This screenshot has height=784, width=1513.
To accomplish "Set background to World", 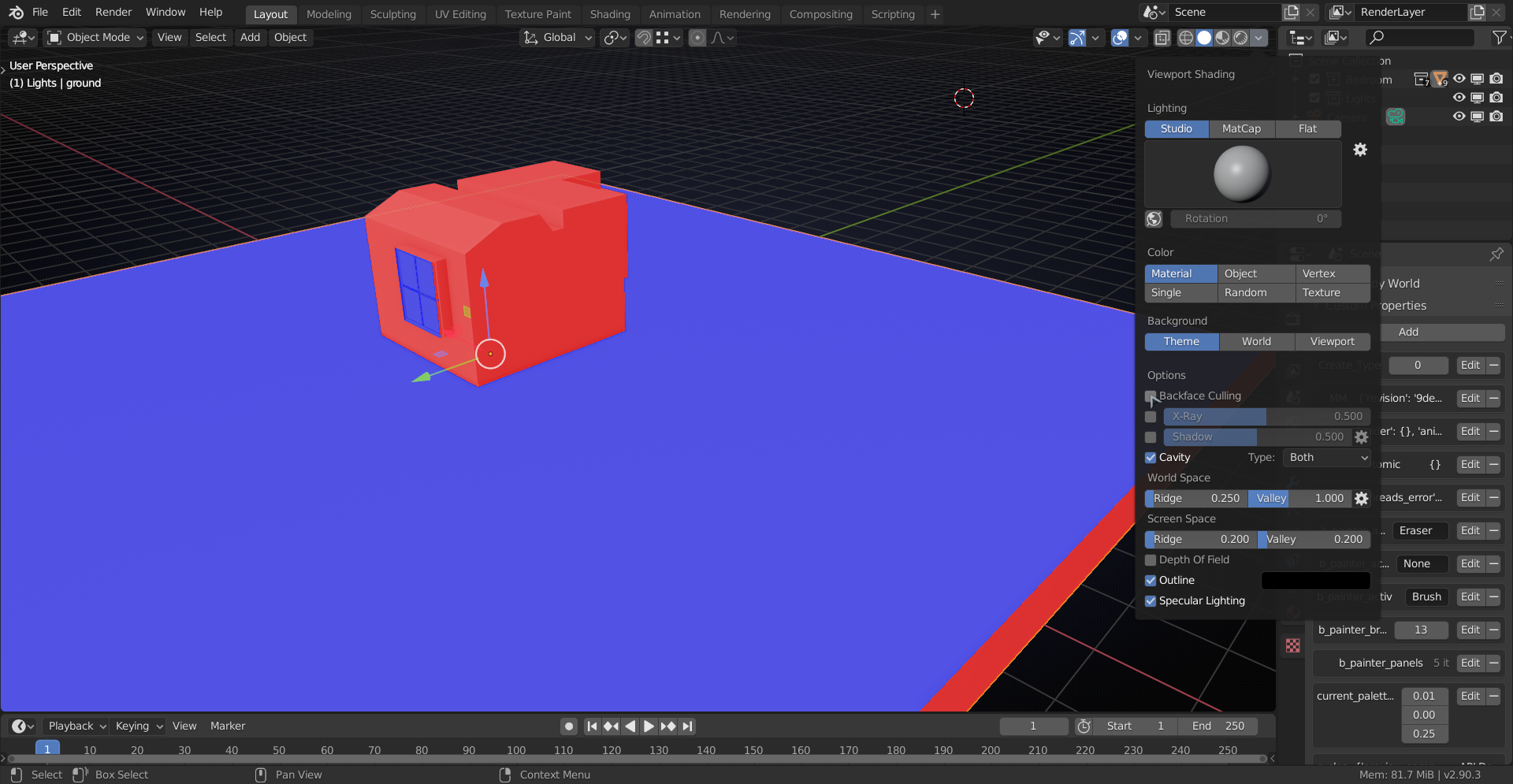I will (1256, 342).
